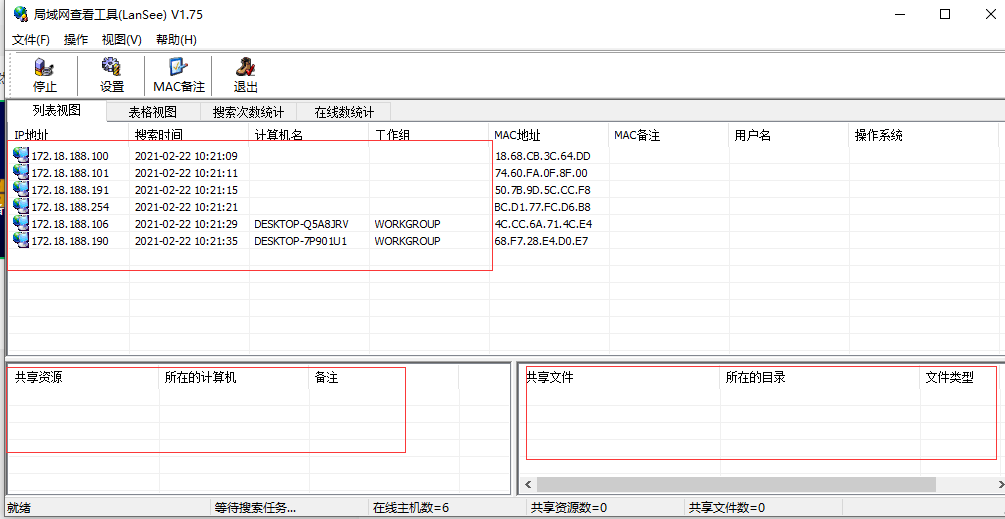Sort by the 搜索时间 column header
This screenshot has height=519, width=1005.
(x=158, y=135)
